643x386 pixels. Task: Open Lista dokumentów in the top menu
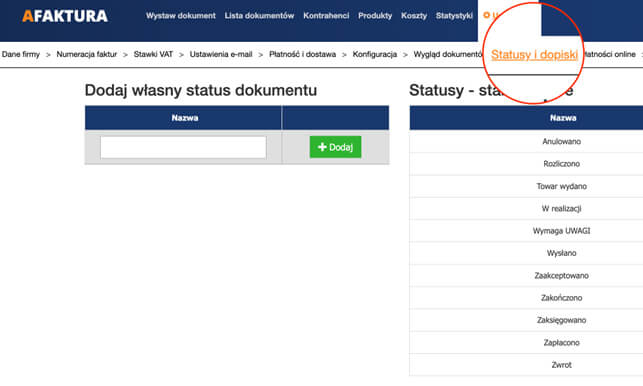coord(259,16)
